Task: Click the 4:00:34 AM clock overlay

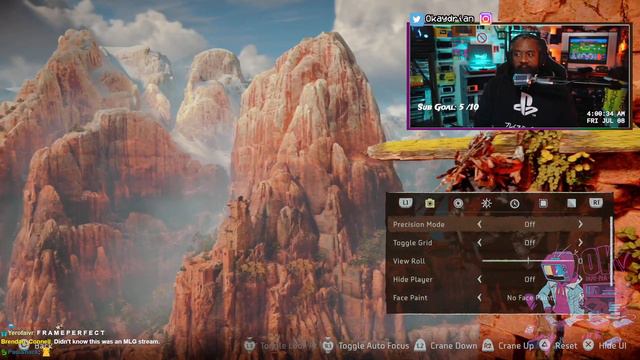Action: [606, 113]
